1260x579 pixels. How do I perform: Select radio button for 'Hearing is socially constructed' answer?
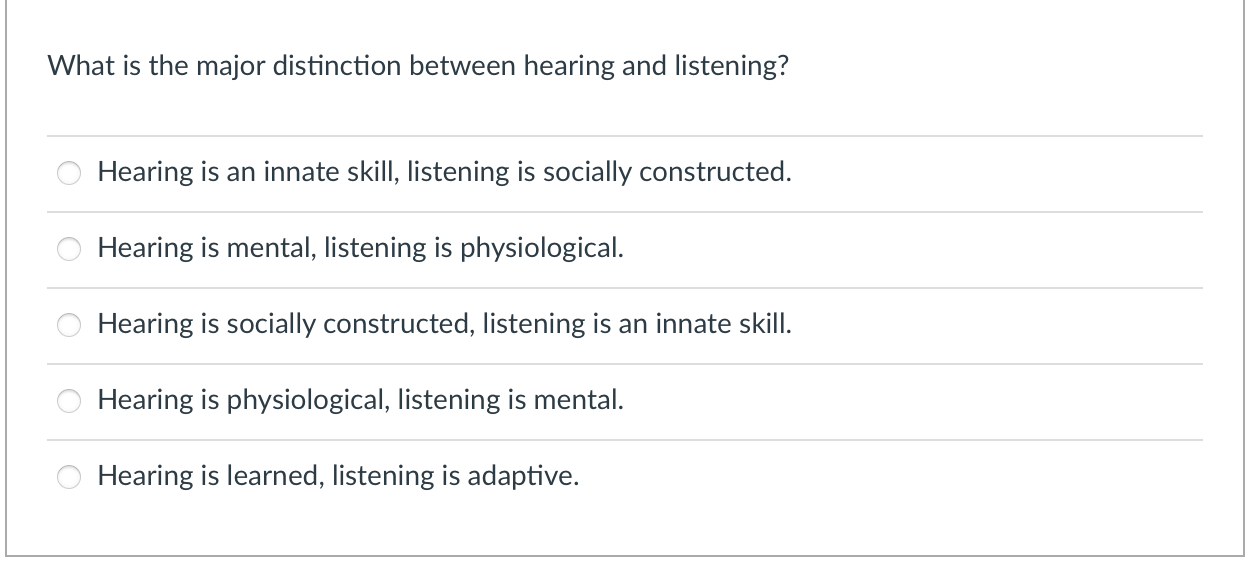(68, 324)
